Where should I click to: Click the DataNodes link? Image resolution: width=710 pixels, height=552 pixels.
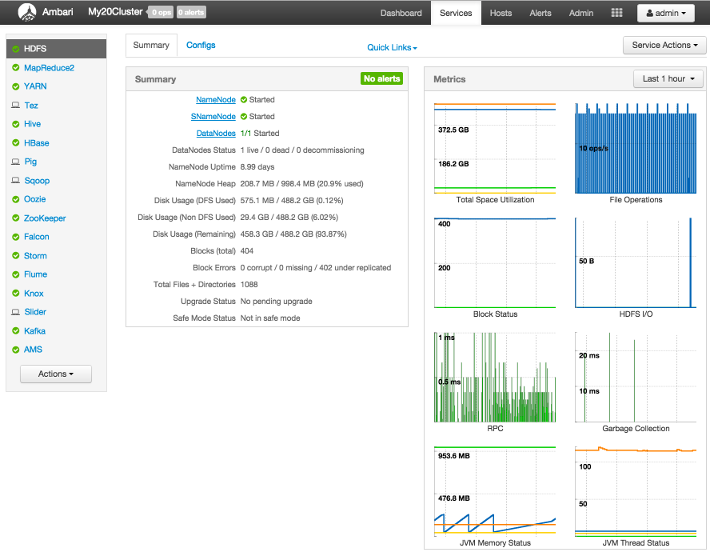tap(216, 133)
